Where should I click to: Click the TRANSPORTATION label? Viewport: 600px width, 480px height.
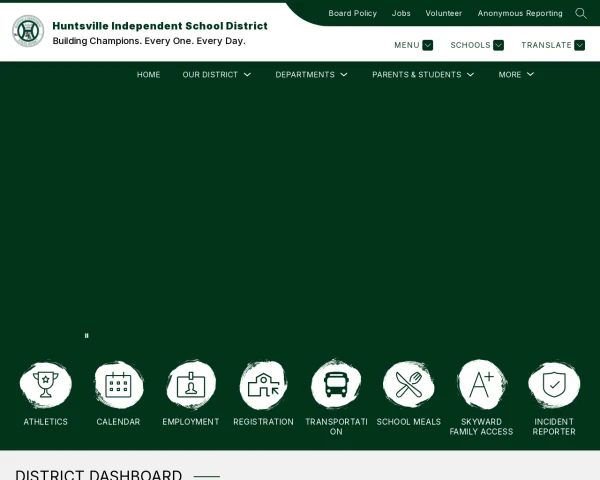(x=336, y=426)
